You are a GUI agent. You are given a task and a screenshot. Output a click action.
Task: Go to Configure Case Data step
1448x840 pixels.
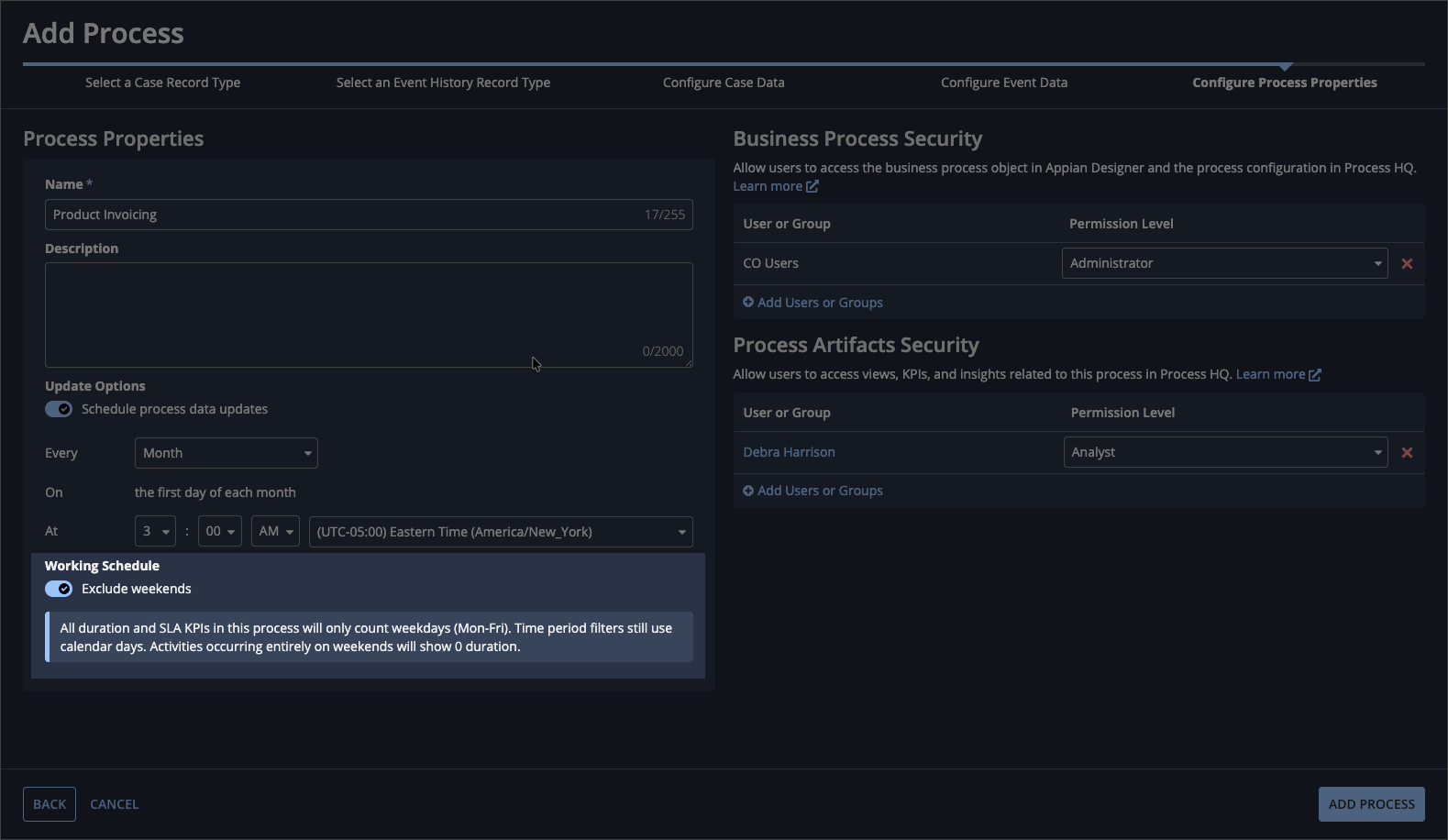tap(724, 83)
